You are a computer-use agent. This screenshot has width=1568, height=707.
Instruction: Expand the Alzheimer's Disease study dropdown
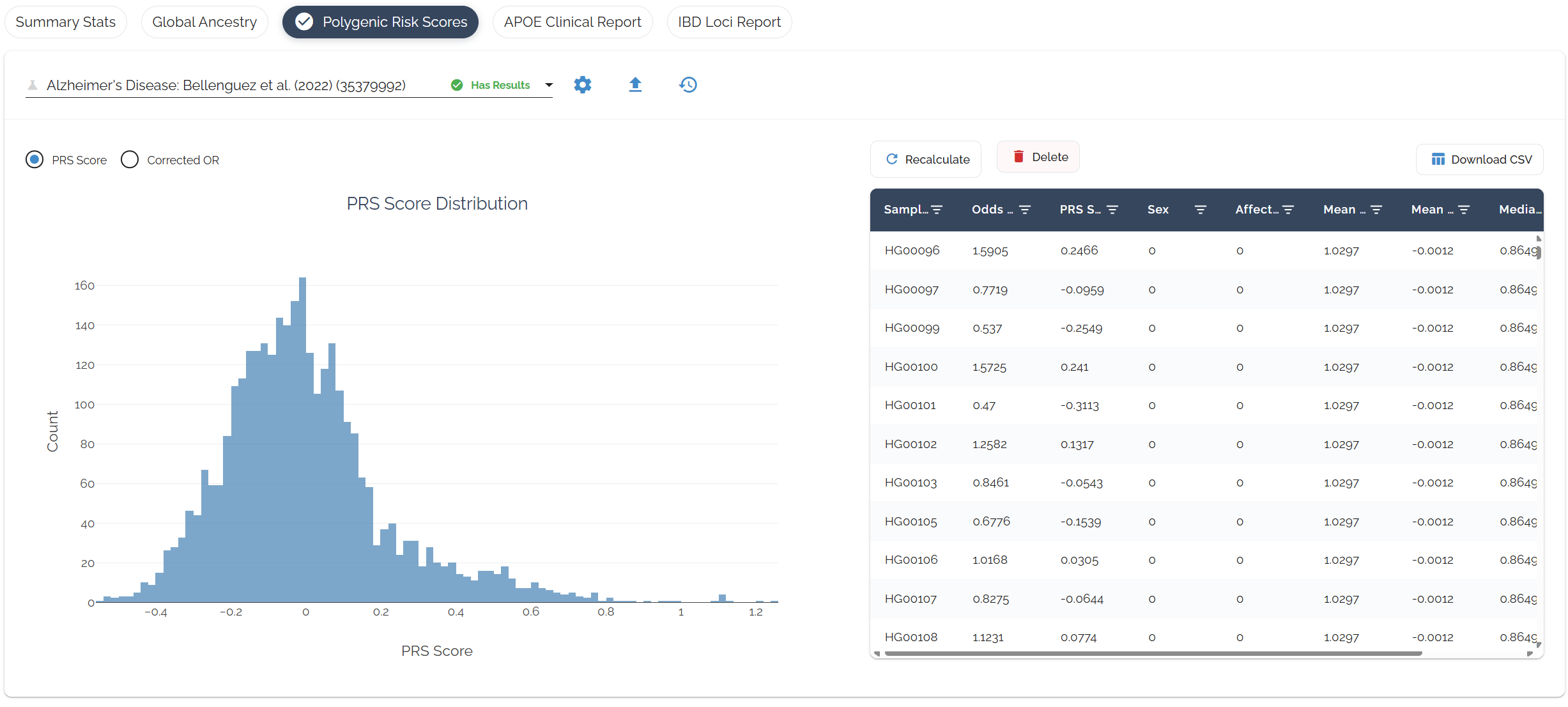coord(226,86)
